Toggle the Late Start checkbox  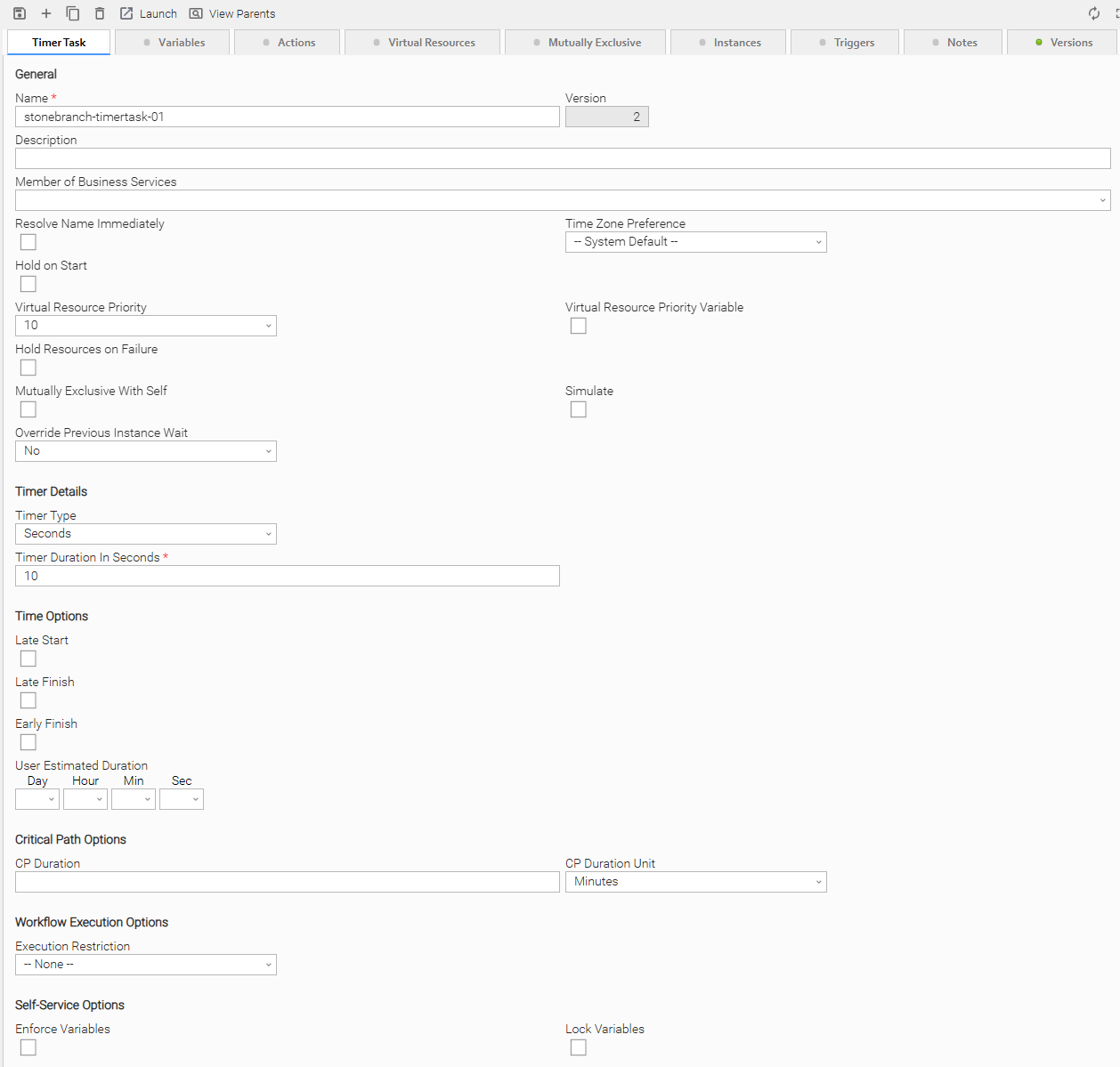tap(28, 659)
